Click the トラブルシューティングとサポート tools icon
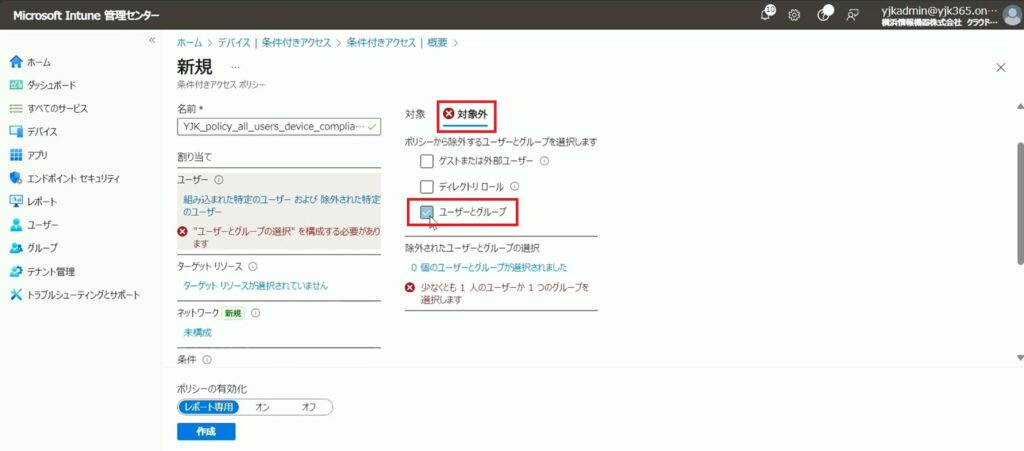 click(x=16, y=295)
